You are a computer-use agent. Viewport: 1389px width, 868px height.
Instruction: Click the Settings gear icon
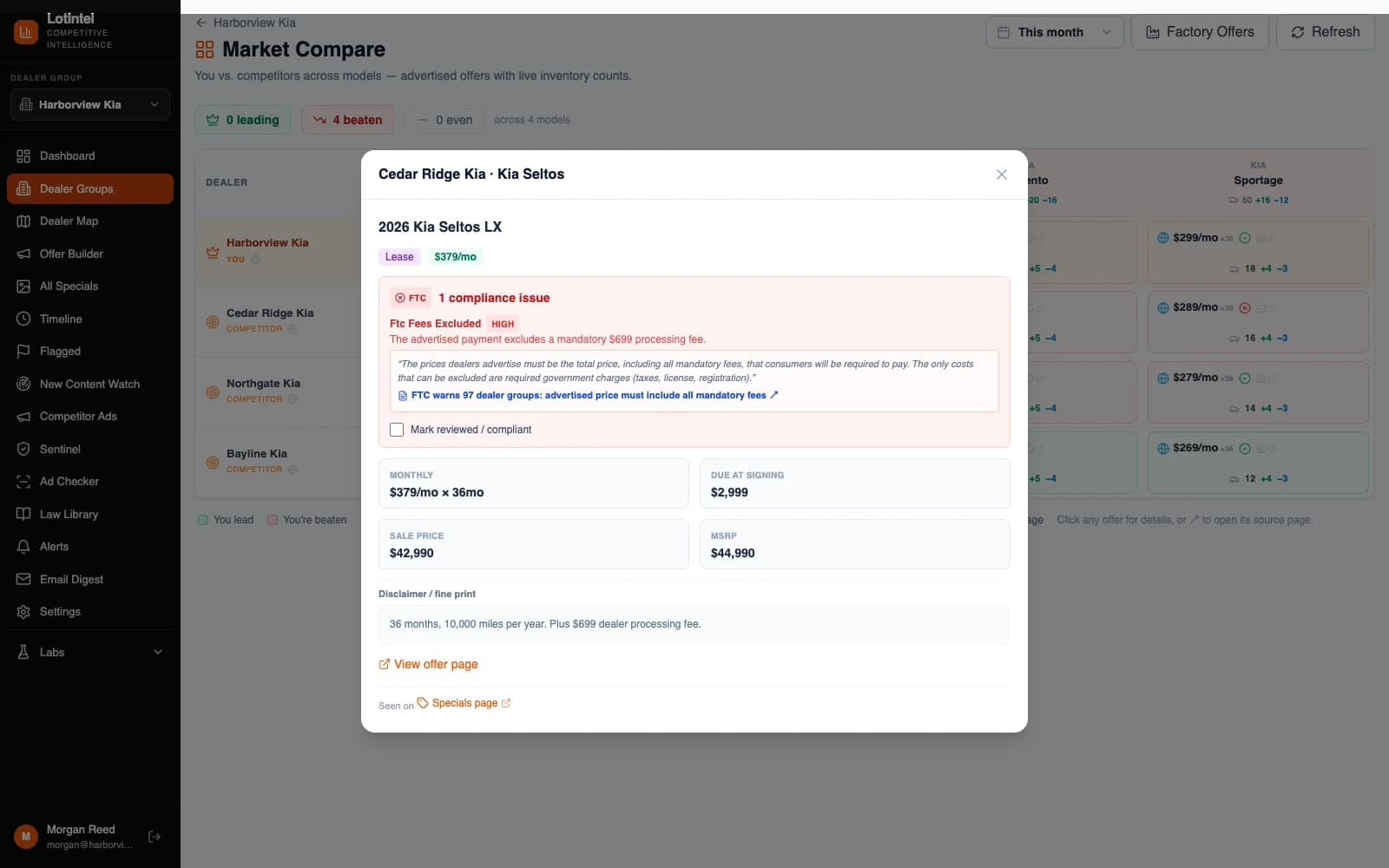click(x=23, y=612)
